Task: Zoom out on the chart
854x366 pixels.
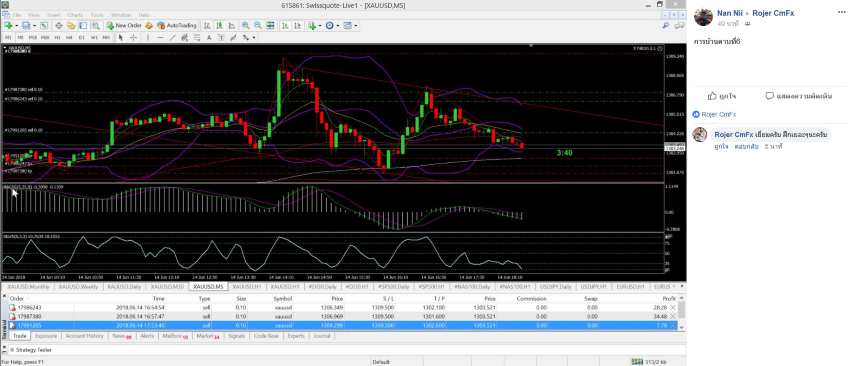Action: pos(258,26)
